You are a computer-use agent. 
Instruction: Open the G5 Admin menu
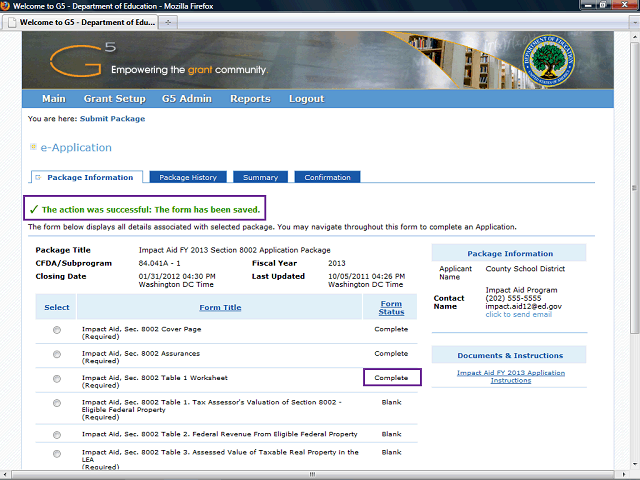pos(188,99)
